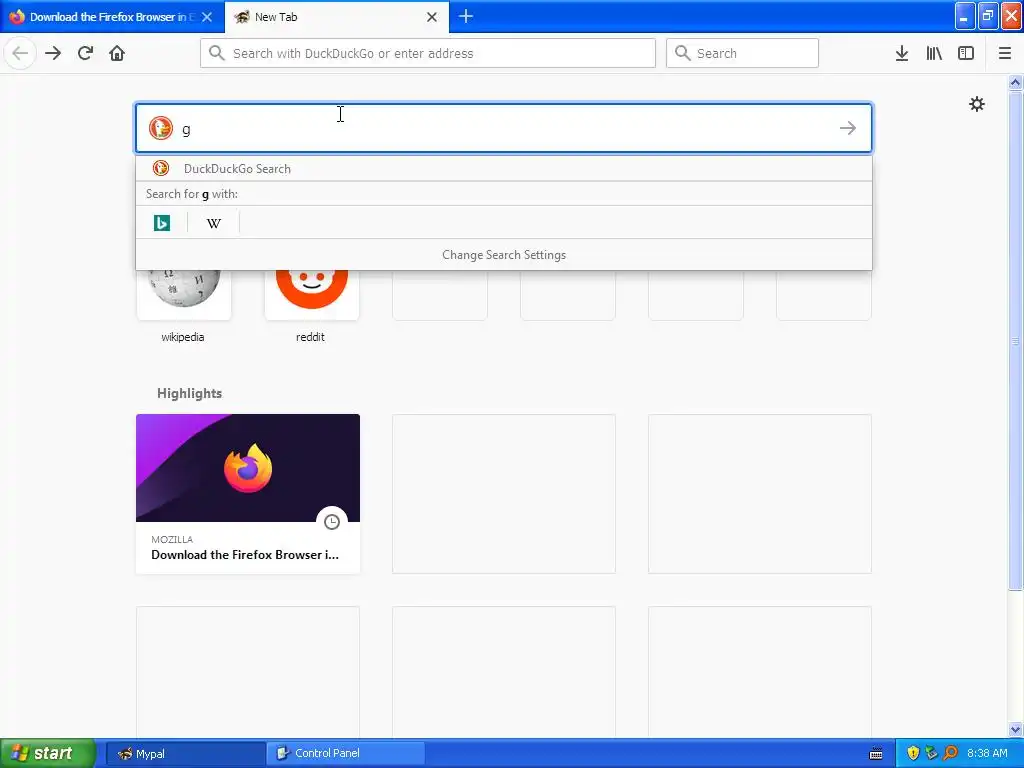Viewport: 1024px width, 768px height.
Task: Open the home page
Action: click(117, 53)
